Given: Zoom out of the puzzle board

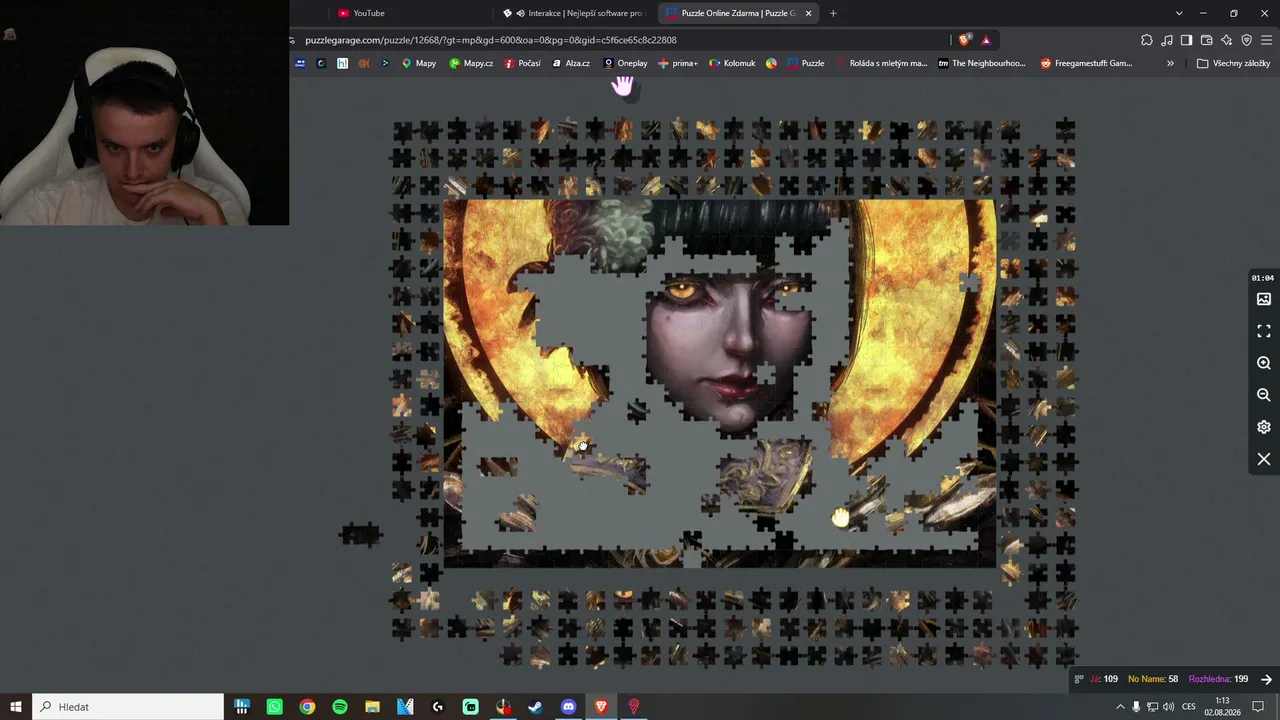Looking at the screenshot, I should tap(1264, 395).
